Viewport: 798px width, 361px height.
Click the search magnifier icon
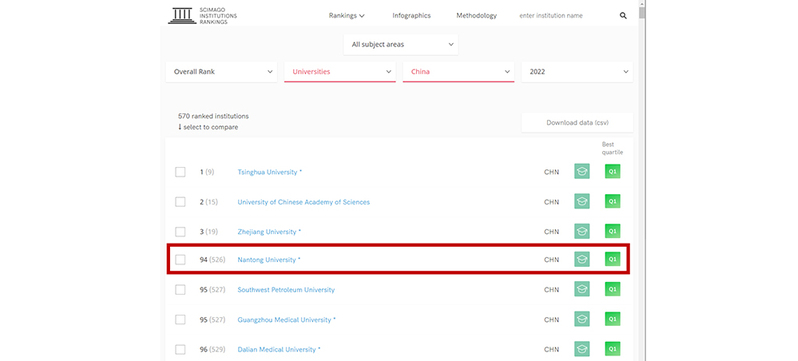pos(623,16)
